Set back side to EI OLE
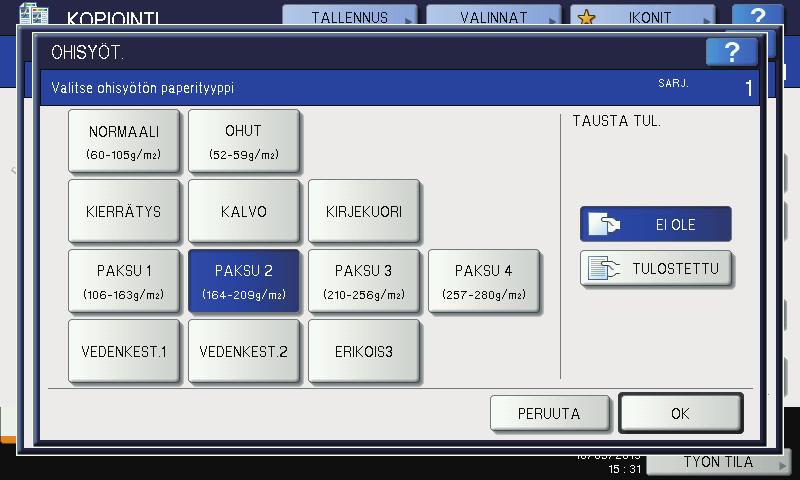800x480 pixels. coord(656,224)
